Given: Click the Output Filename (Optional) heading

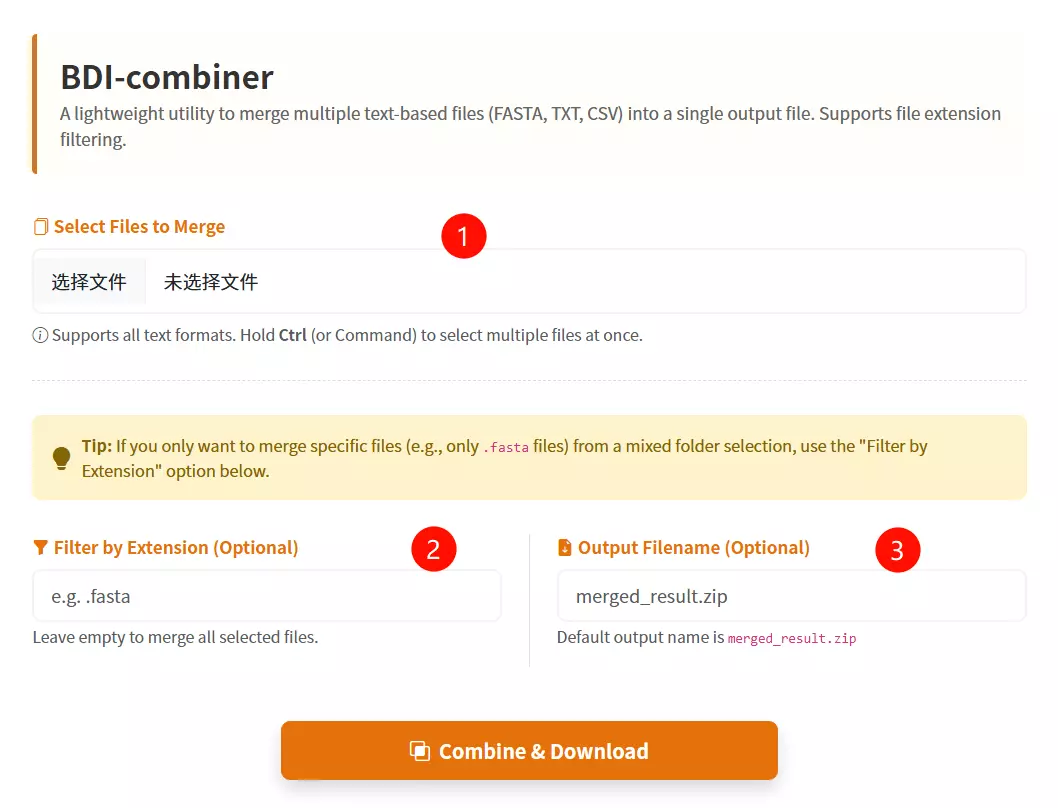Looking at the screenshot, I should pos(693,547).
